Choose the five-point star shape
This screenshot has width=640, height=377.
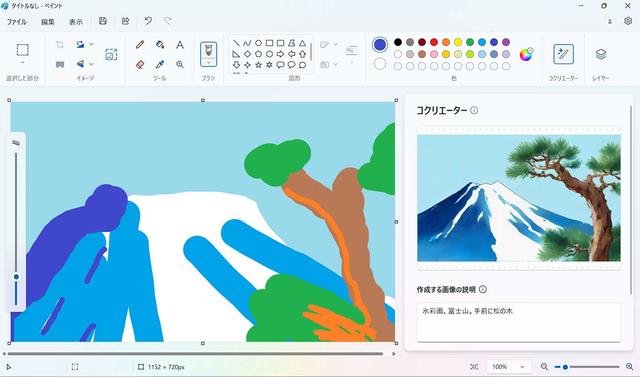[x=258, y=65]
